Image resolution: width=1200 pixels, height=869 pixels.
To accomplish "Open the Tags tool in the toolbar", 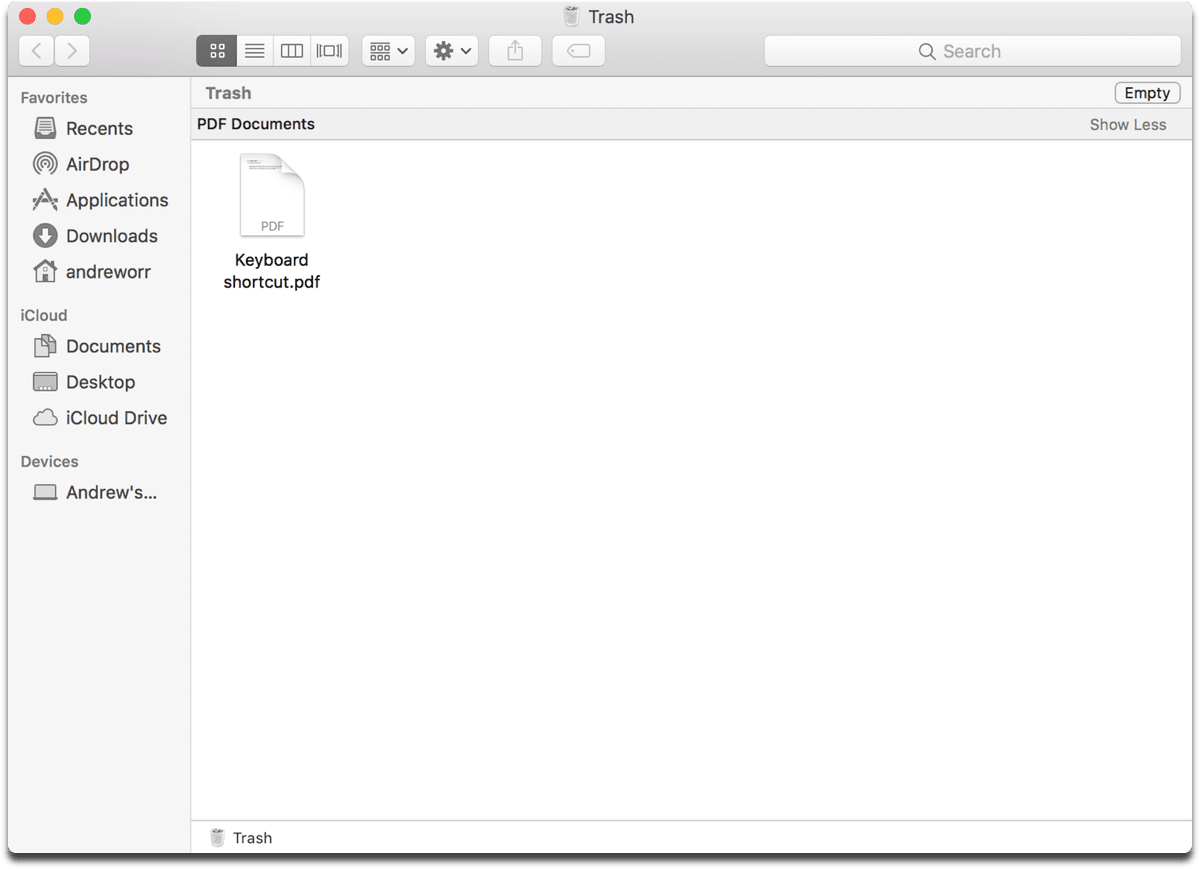I will coord(578,50).
